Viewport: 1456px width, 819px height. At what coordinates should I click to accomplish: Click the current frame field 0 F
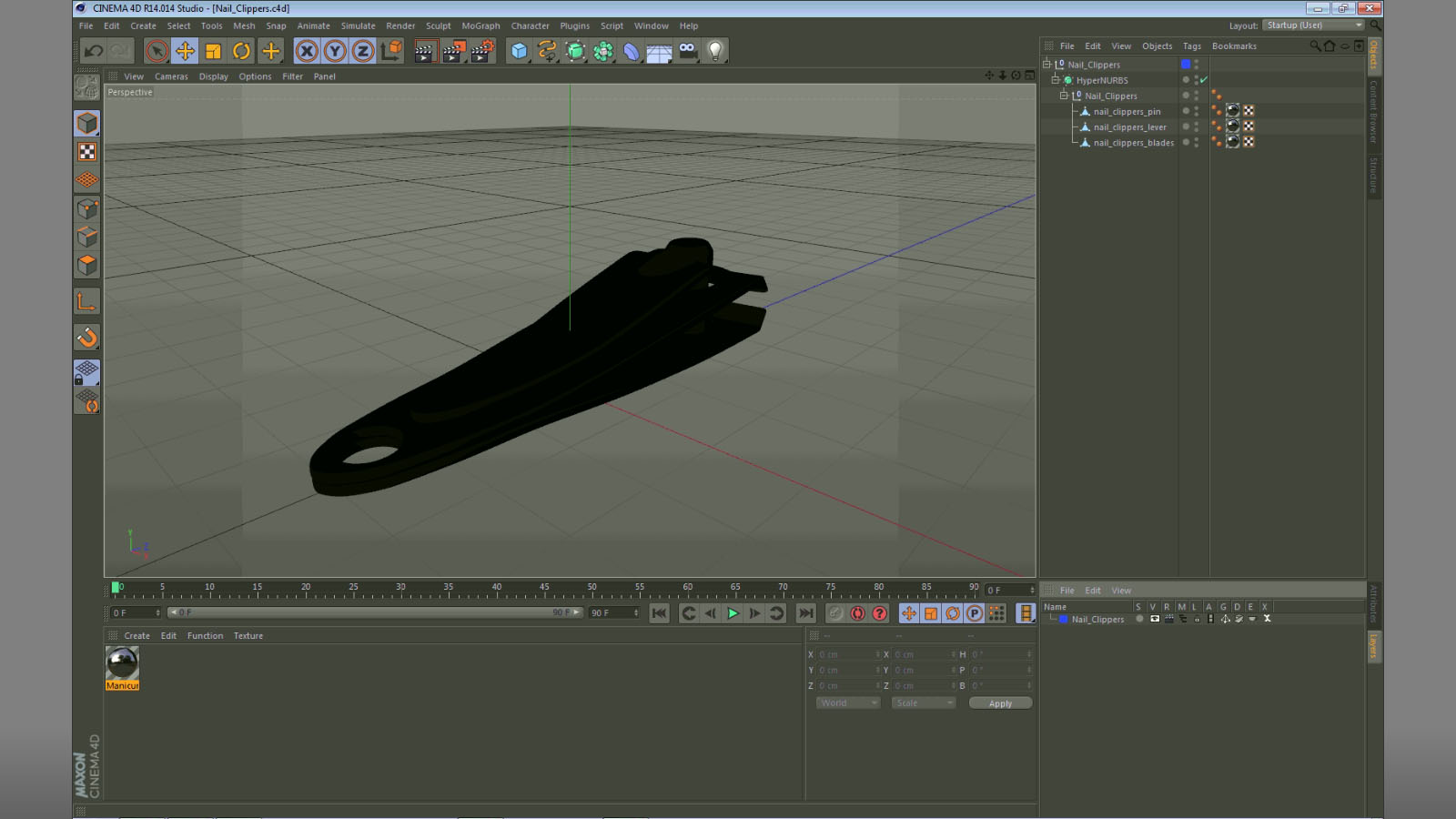click(x=1010, y=590)
